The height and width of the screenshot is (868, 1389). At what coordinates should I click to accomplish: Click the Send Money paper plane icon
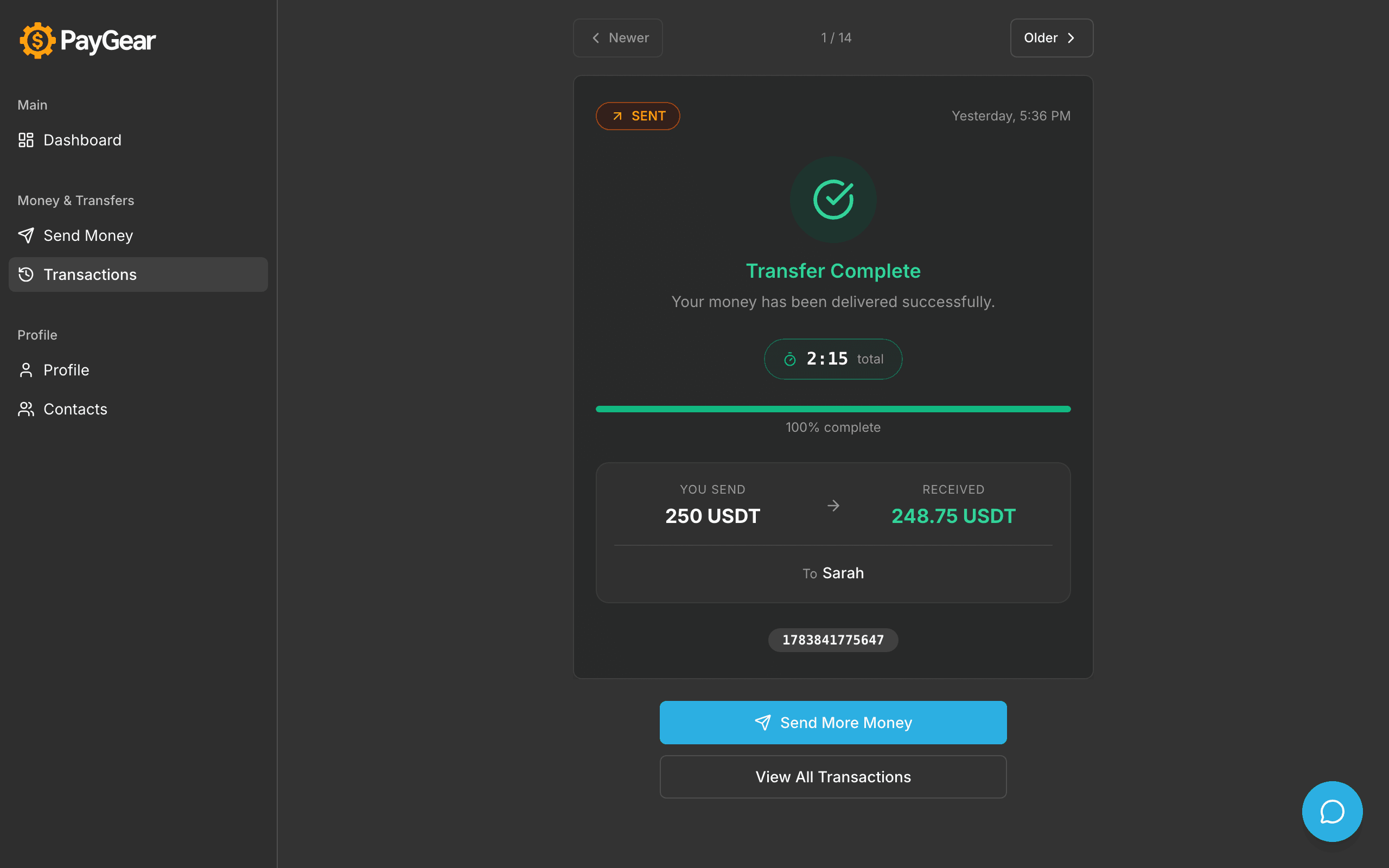click(x=26, y=235)
